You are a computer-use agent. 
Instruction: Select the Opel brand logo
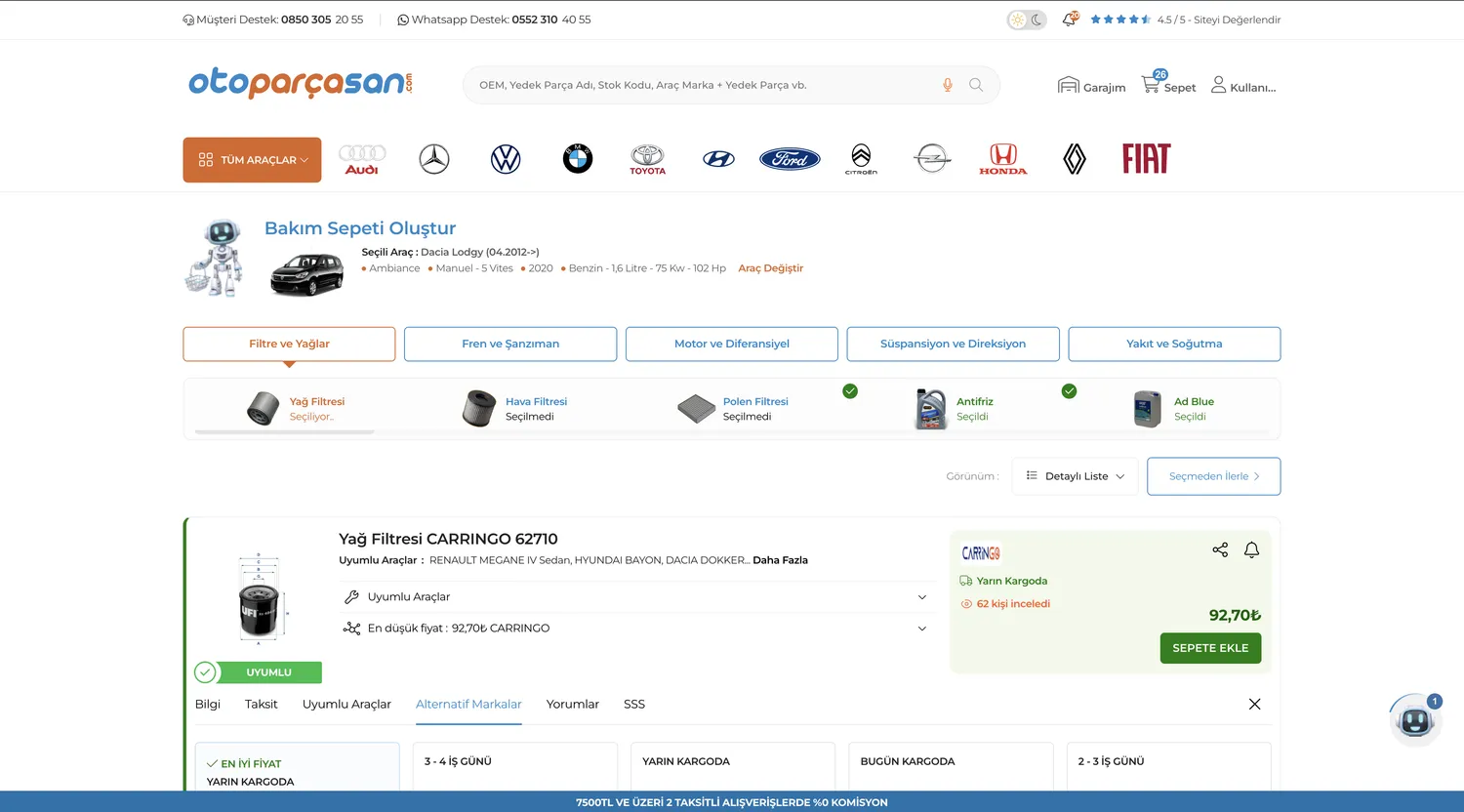(x=932, y=159)
